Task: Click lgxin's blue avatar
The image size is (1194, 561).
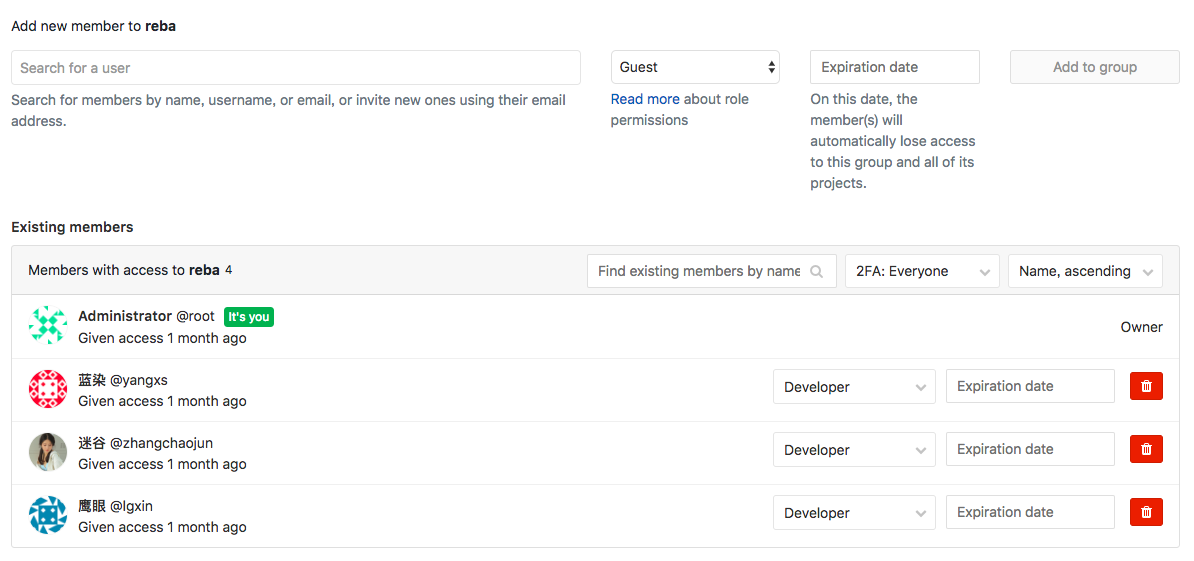Action: point(48,515)
